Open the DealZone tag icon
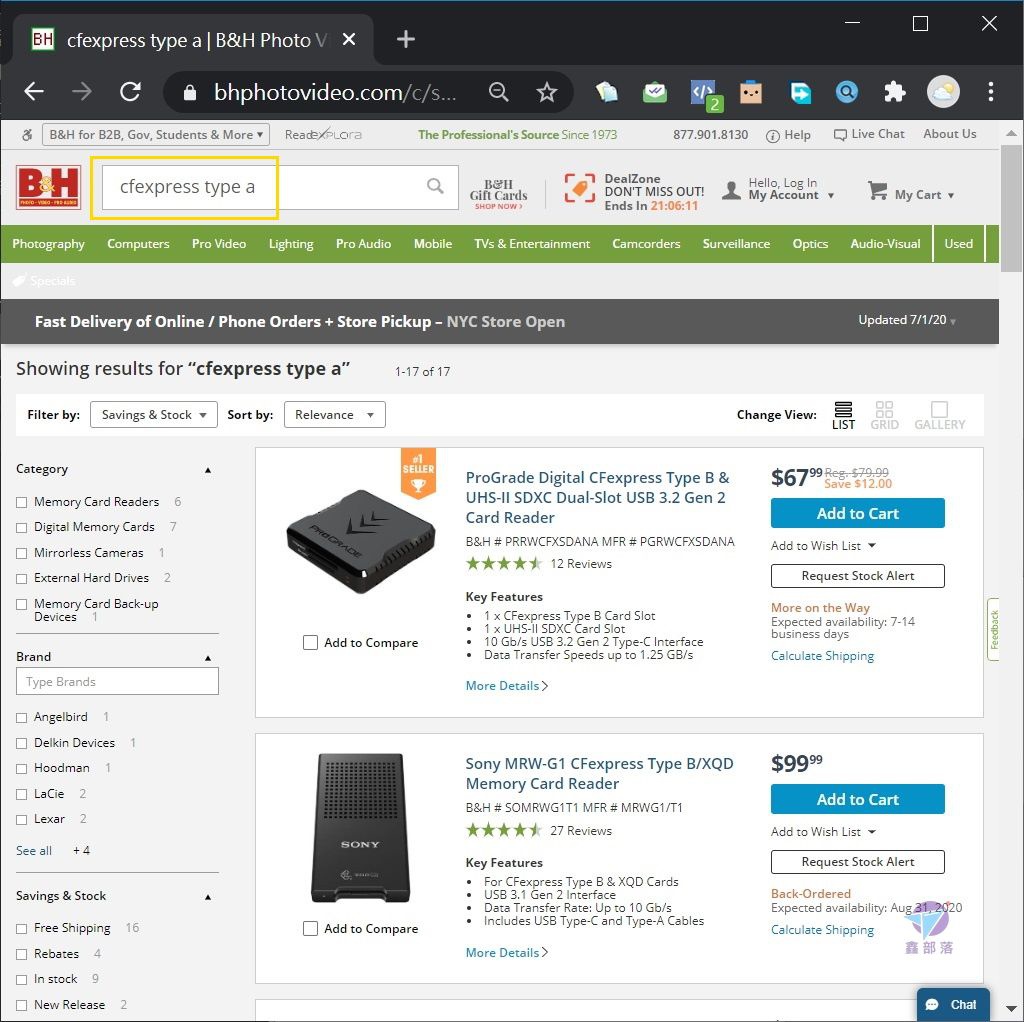Viewport: 1024px width, 1022px height. coord(579,188)
